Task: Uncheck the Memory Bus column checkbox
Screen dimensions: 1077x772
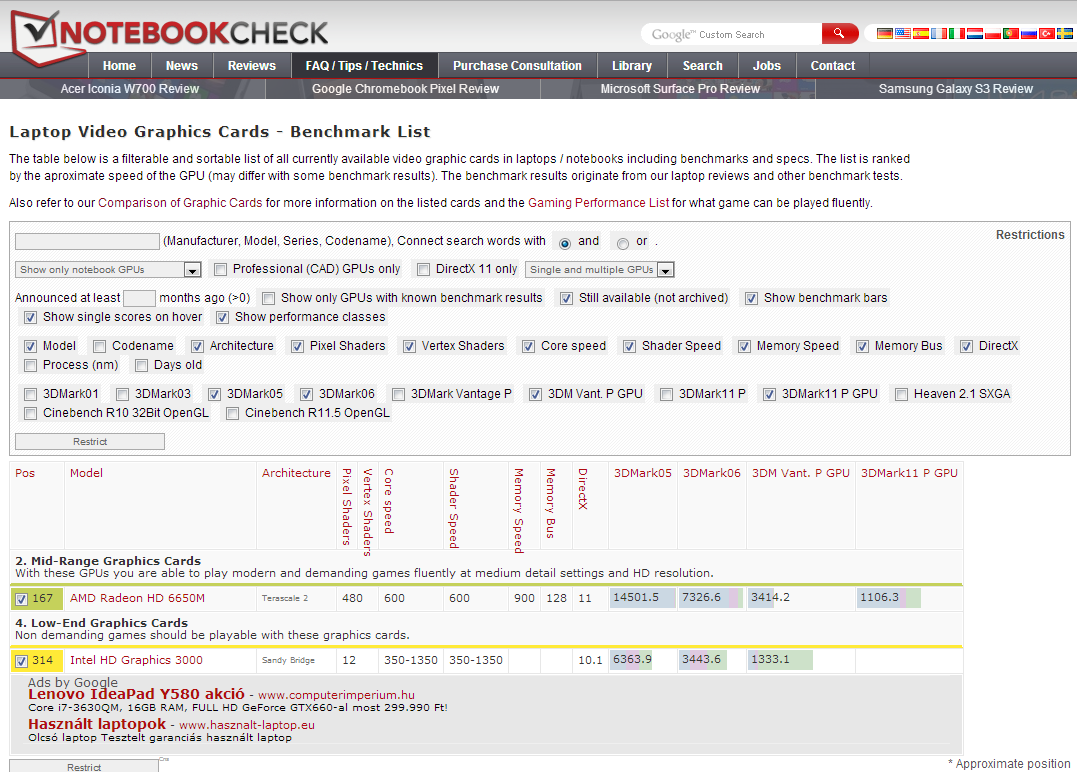Action: click(x=862, y=346)
